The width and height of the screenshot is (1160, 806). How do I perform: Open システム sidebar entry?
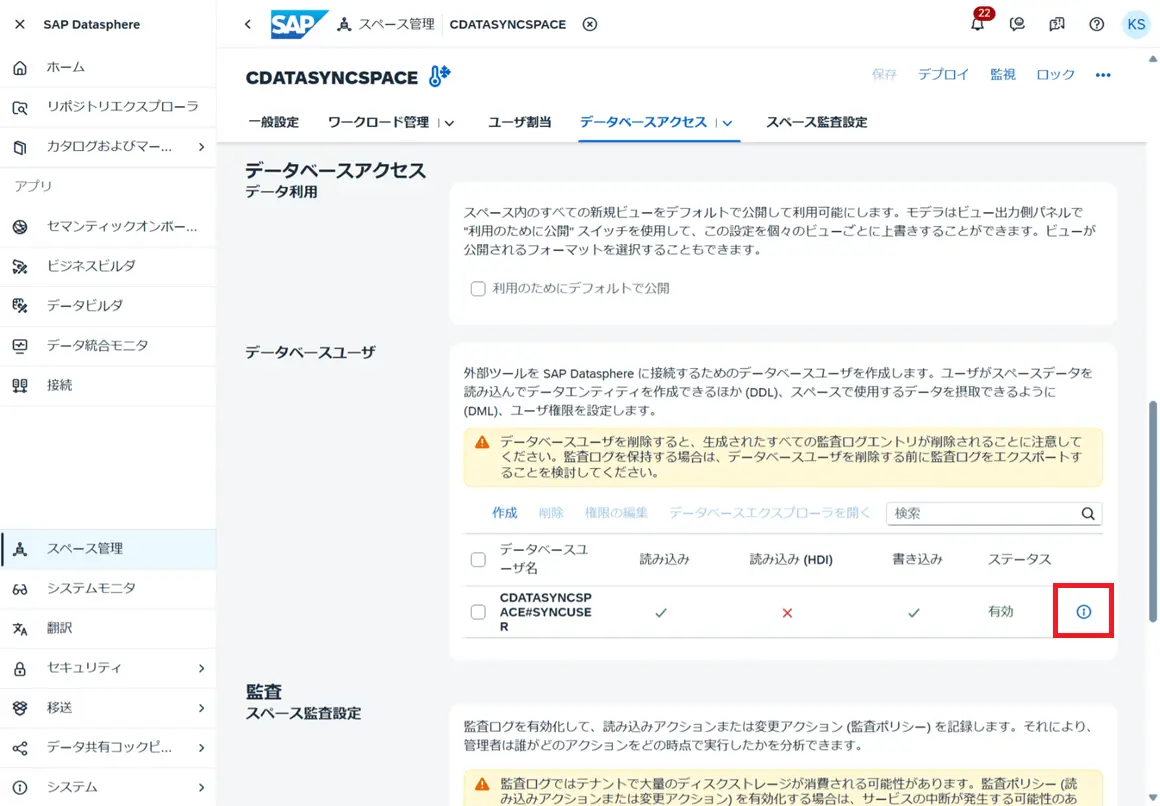pos(108,787)
